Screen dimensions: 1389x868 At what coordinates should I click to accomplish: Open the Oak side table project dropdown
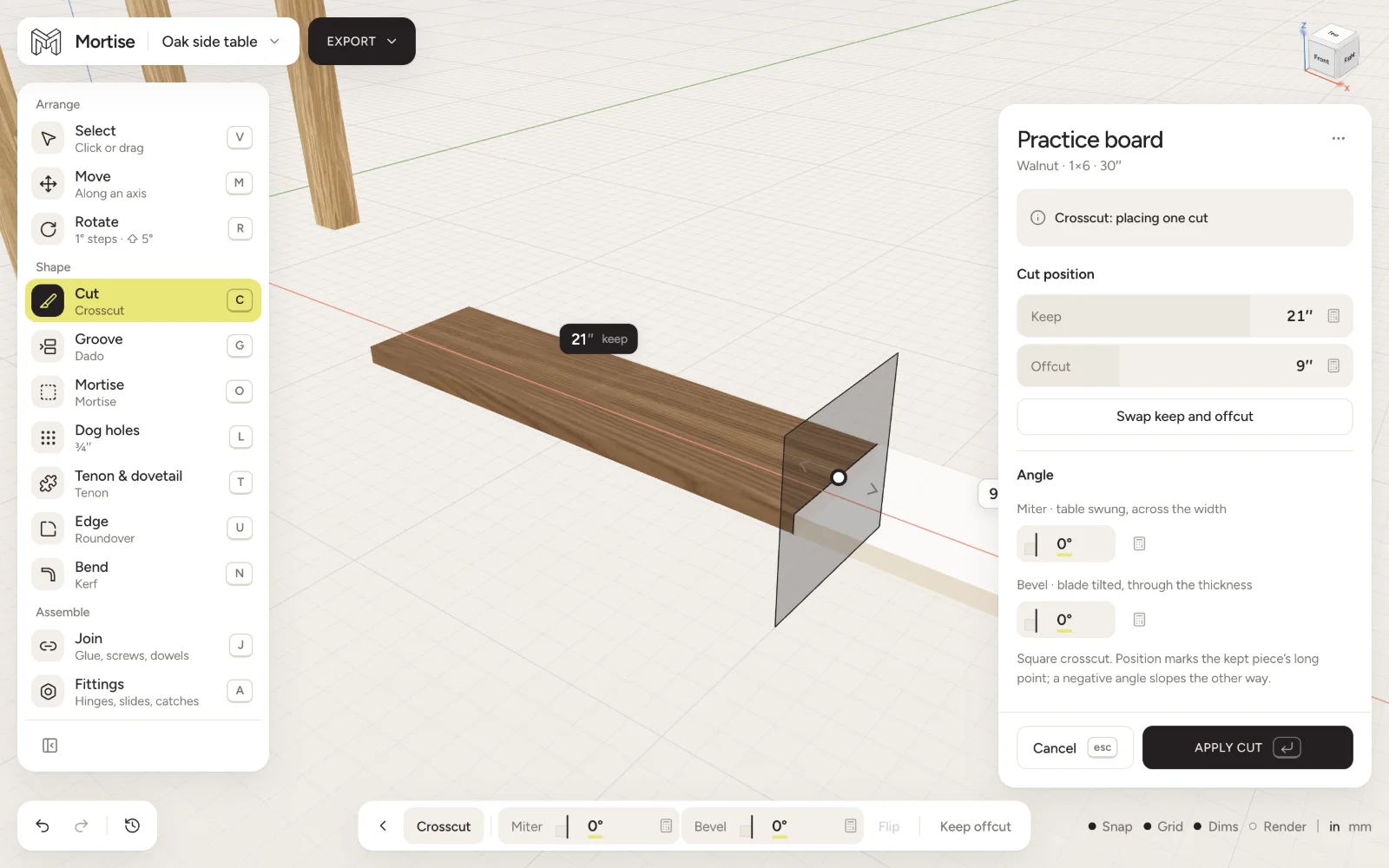221,42
